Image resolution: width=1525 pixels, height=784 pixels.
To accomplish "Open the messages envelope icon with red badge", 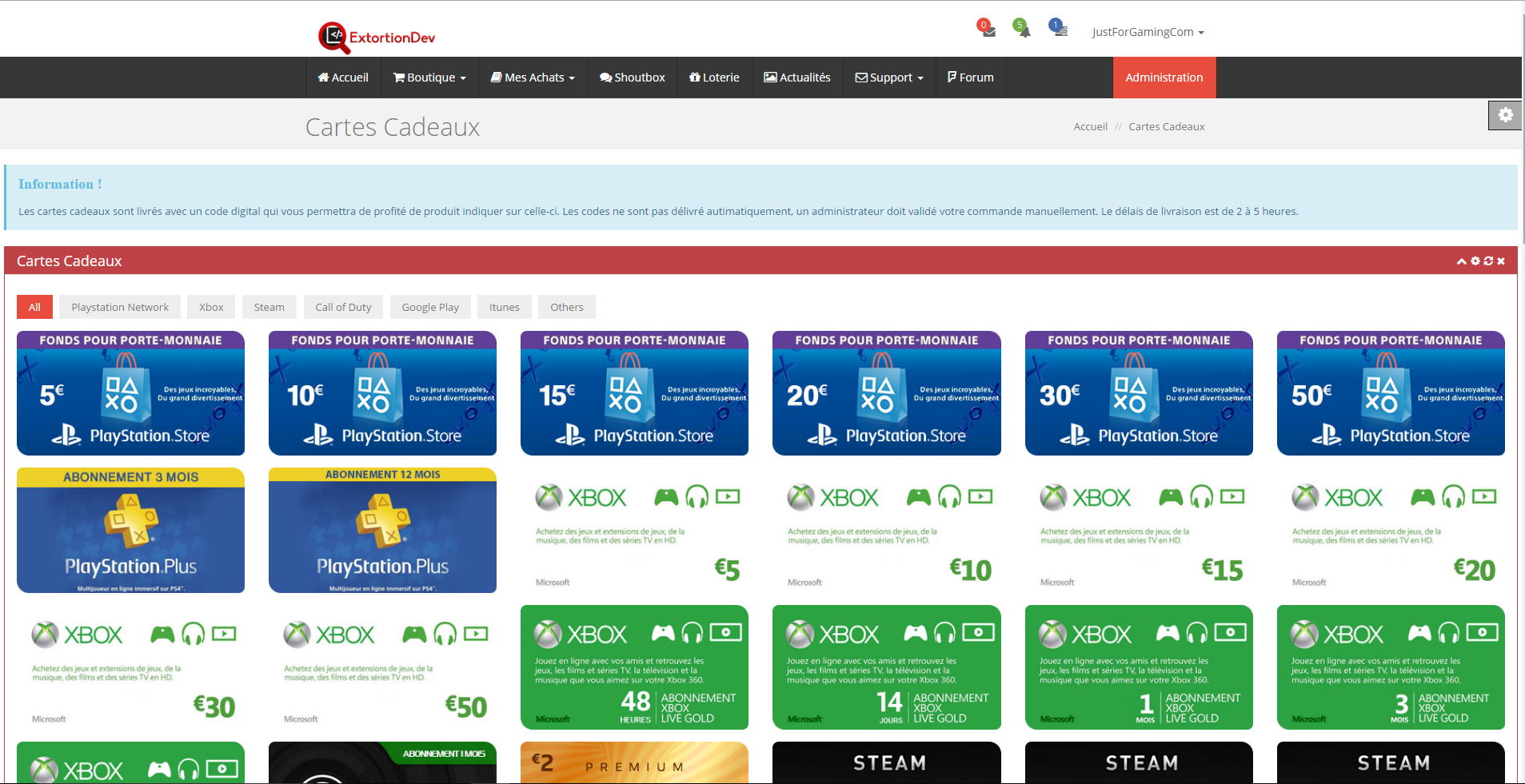I will pos(988,30).
